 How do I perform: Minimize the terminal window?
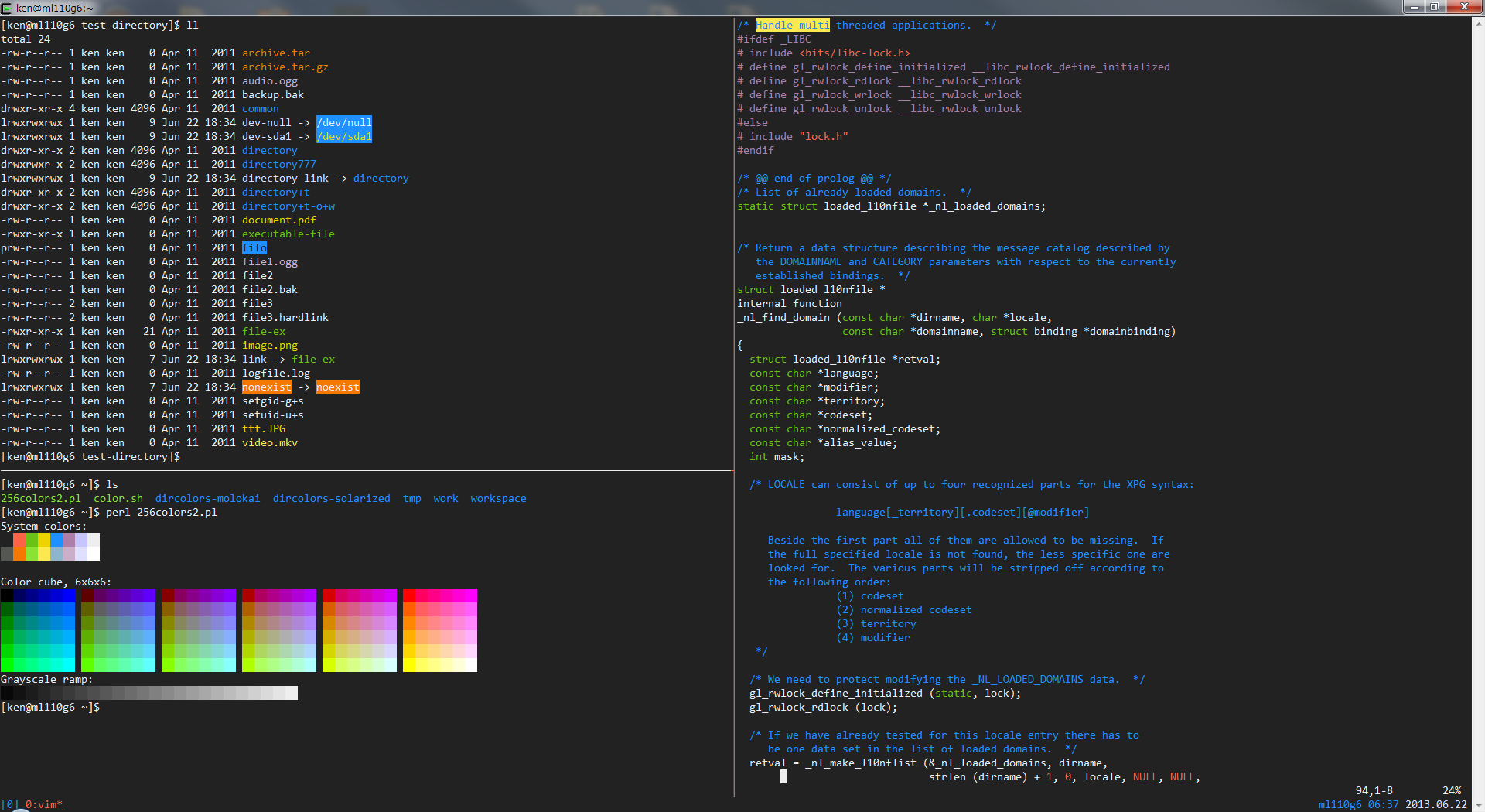[1415, 7]
